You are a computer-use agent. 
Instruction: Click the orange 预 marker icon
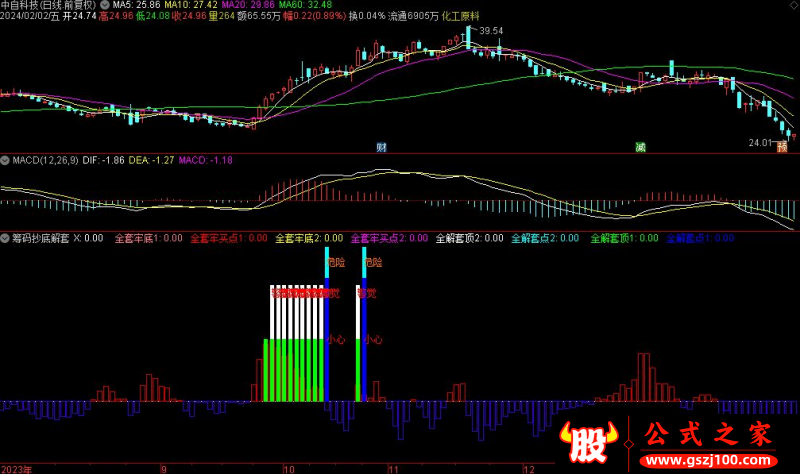[x=781, y=147]
